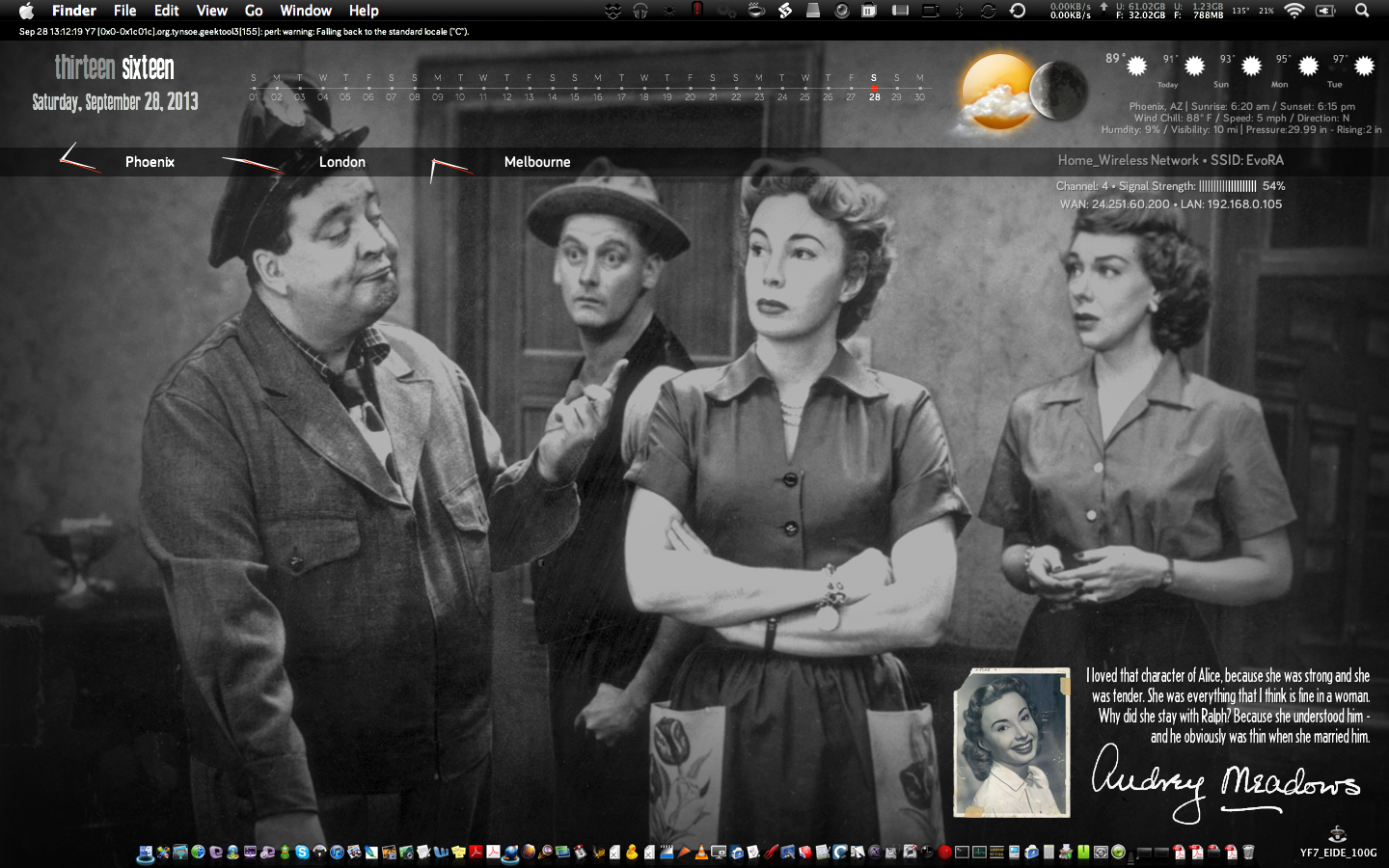Open the Finder menu
The width and height of the screenshot is (1389, 868).
[74, 11]
